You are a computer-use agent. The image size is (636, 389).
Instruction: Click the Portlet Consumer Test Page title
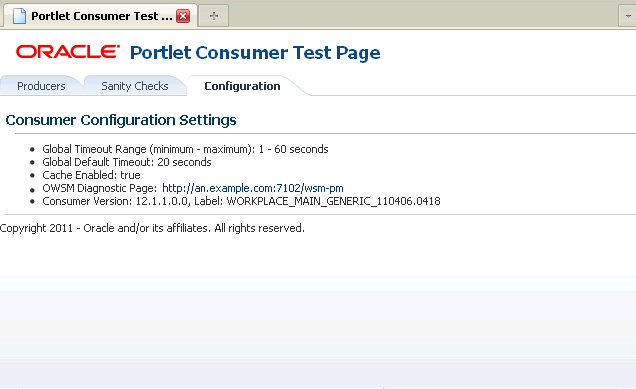[x=255, y=53]
